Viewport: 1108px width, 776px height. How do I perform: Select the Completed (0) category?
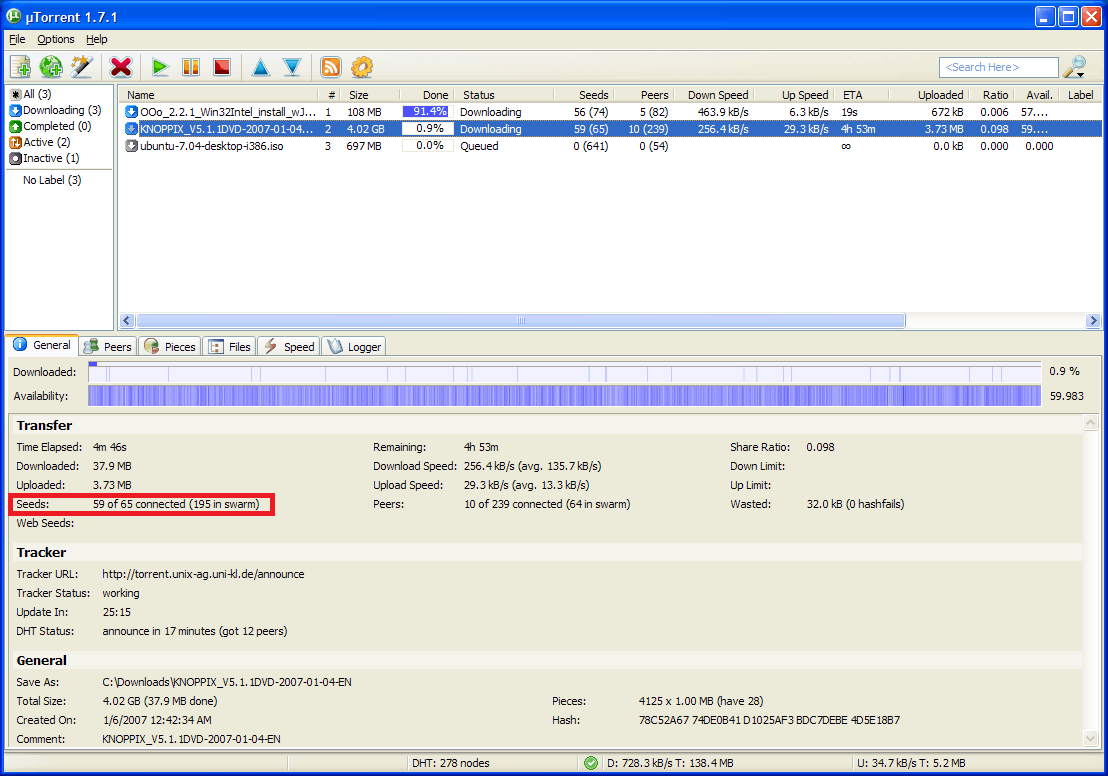pos(56,126)
